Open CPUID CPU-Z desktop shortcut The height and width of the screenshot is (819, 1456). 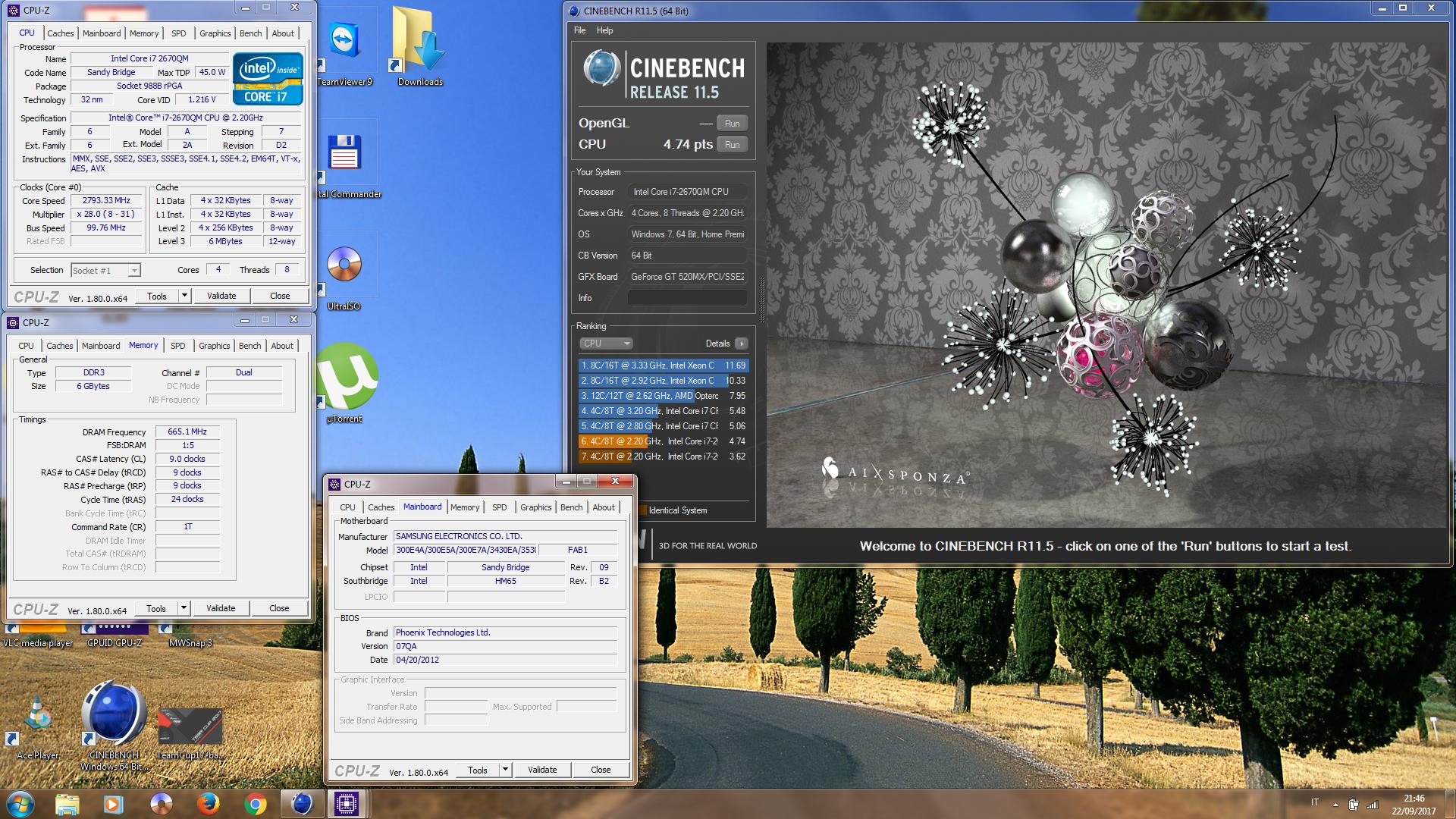click(x=114, y=635)
